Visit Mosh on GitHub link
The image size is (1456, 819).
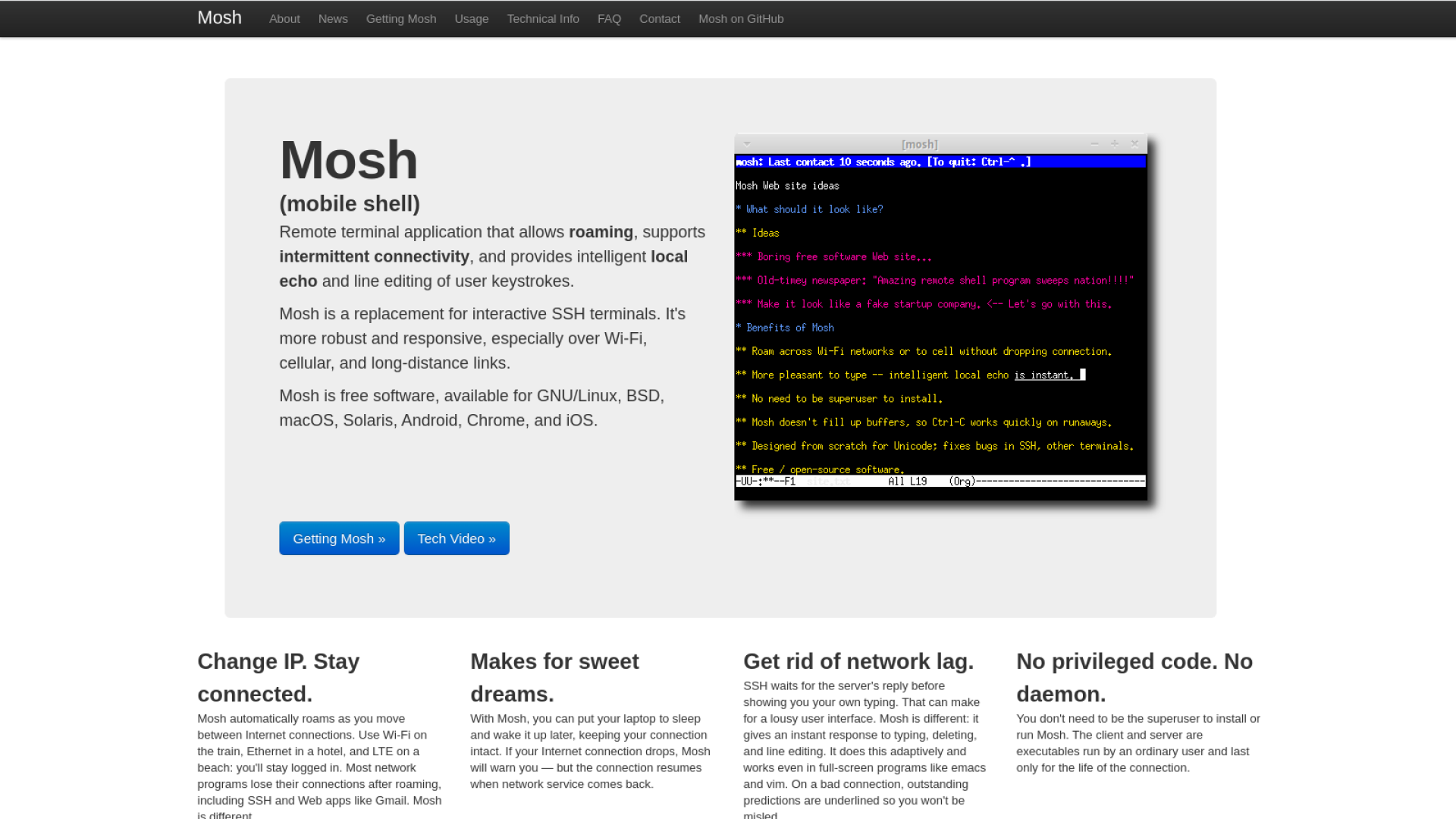click(x=741, y=19)
